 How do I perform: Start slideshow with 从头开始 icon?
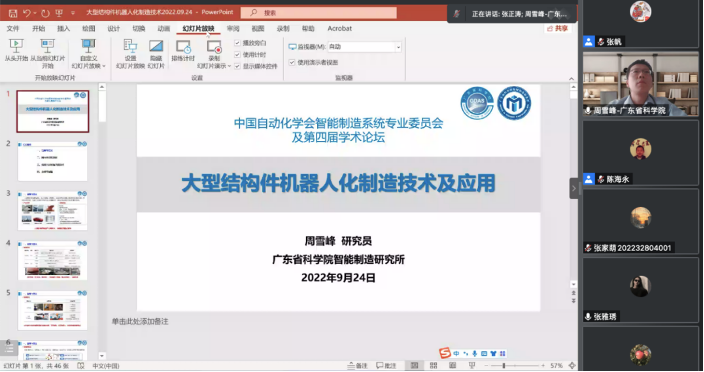[x=16, y=46]
